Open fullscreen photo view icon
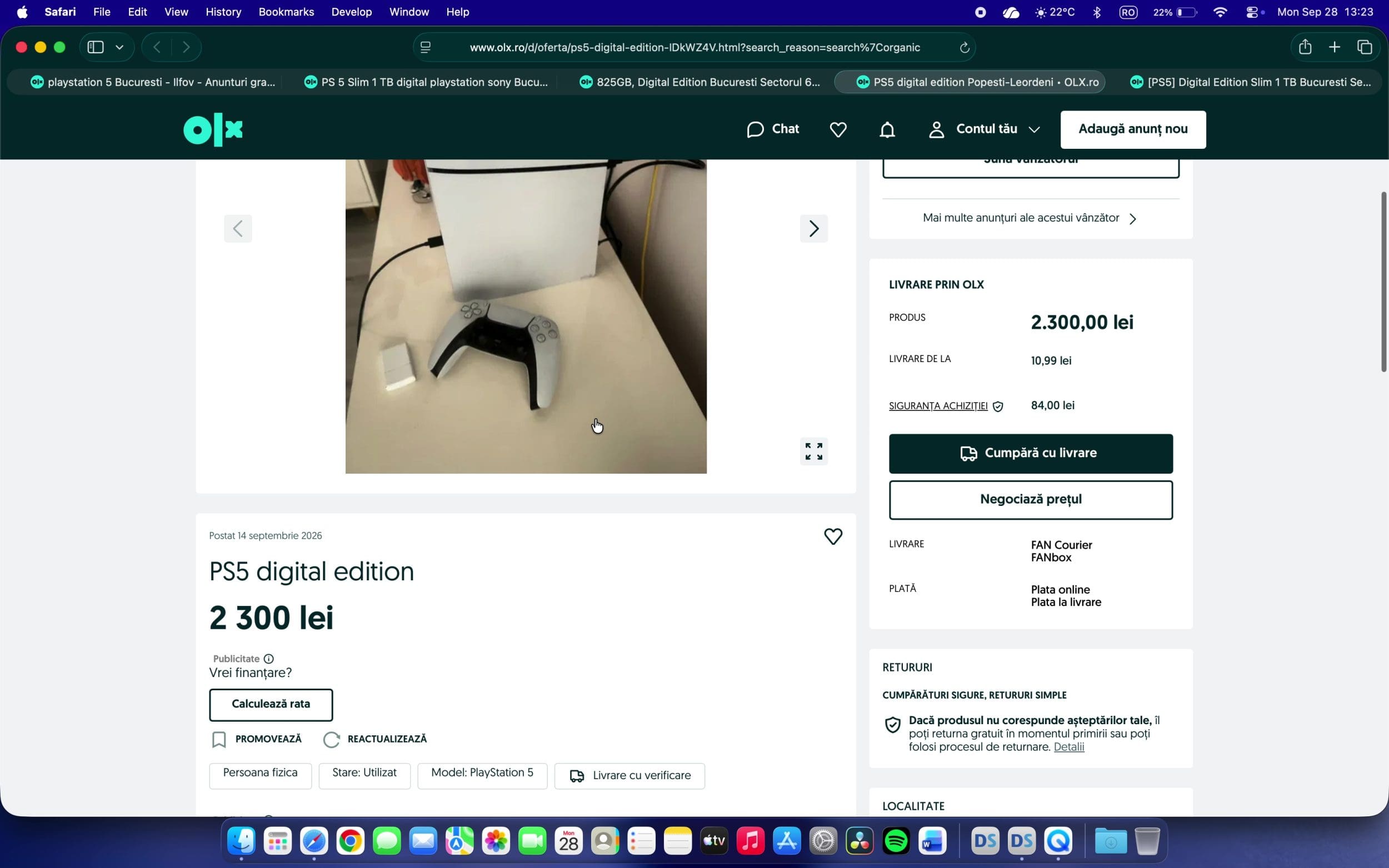 (x=813, y=451)
